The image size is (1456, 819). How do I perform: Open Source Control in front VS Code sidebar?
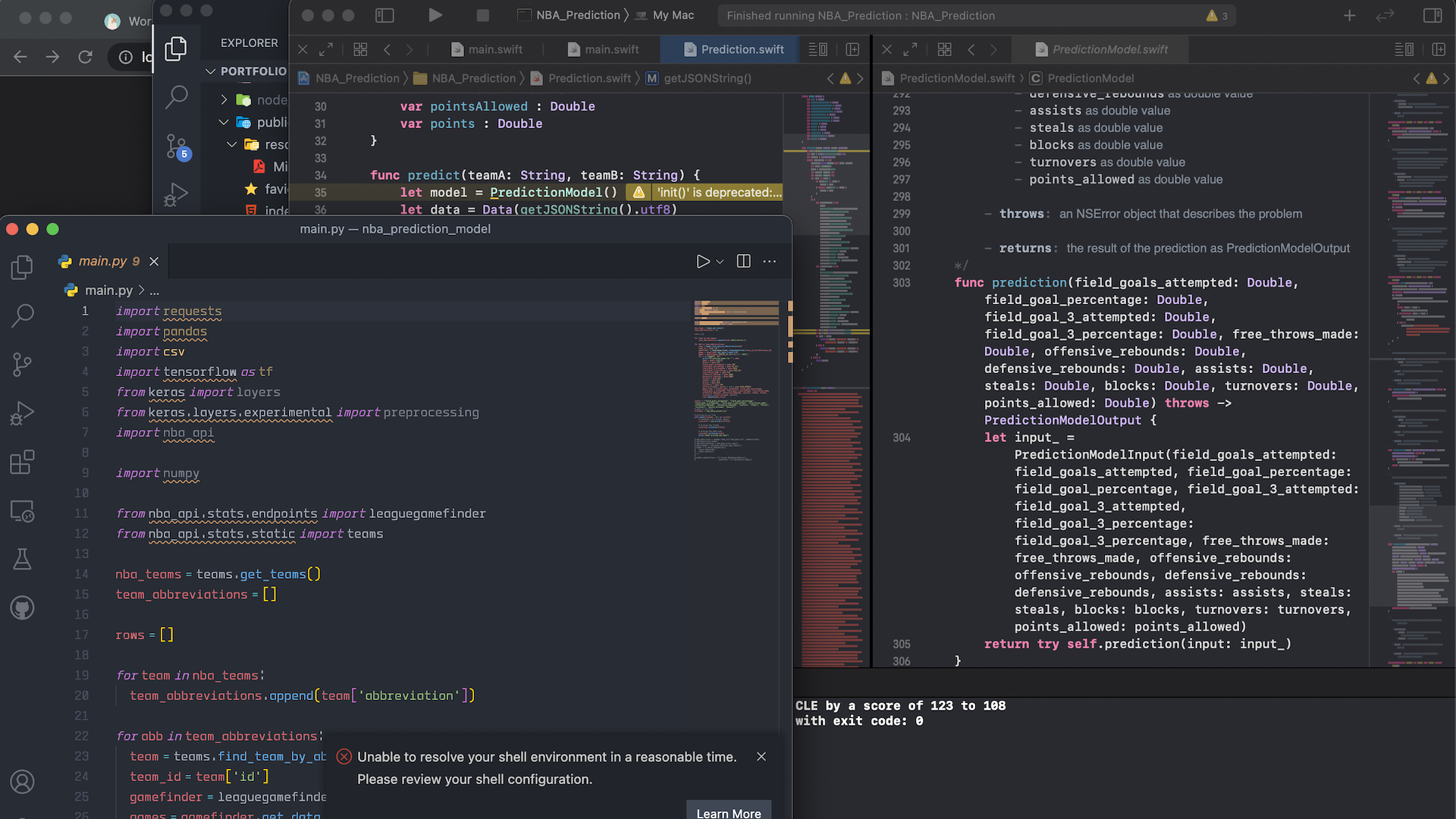pos(22,365)
